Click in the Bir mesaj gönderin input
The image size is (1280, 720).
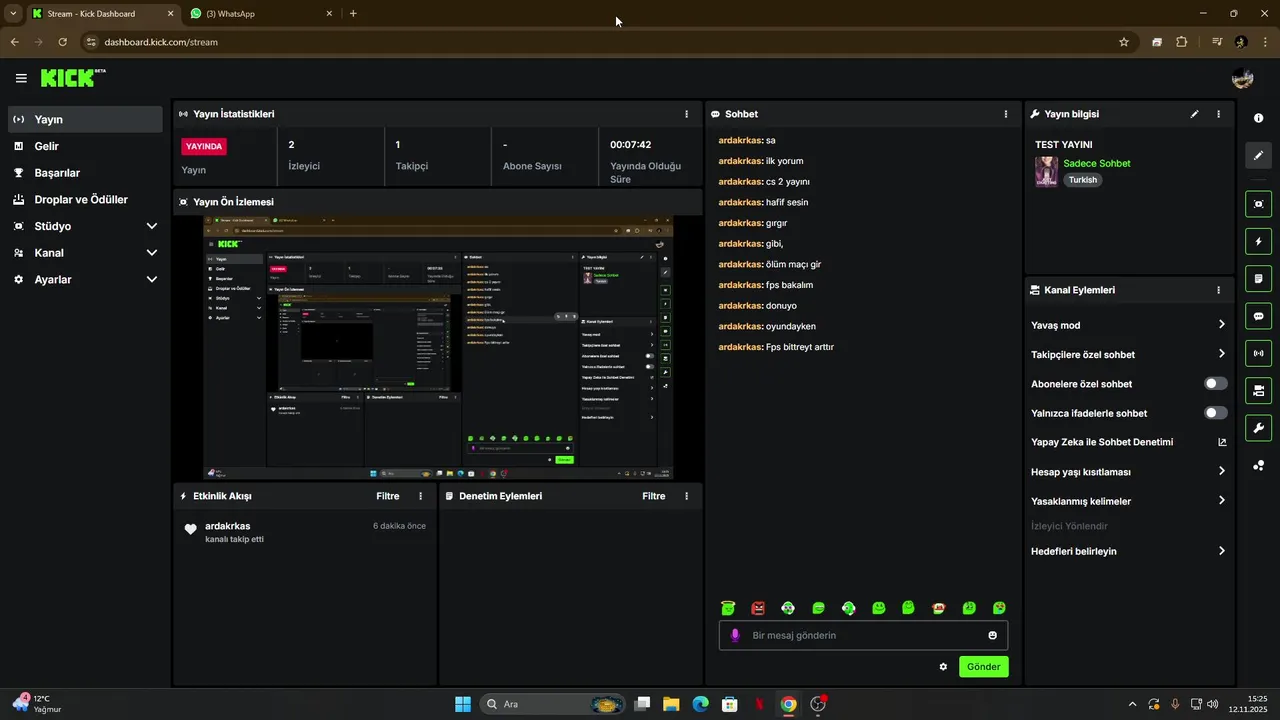click(x=864, y=635)
